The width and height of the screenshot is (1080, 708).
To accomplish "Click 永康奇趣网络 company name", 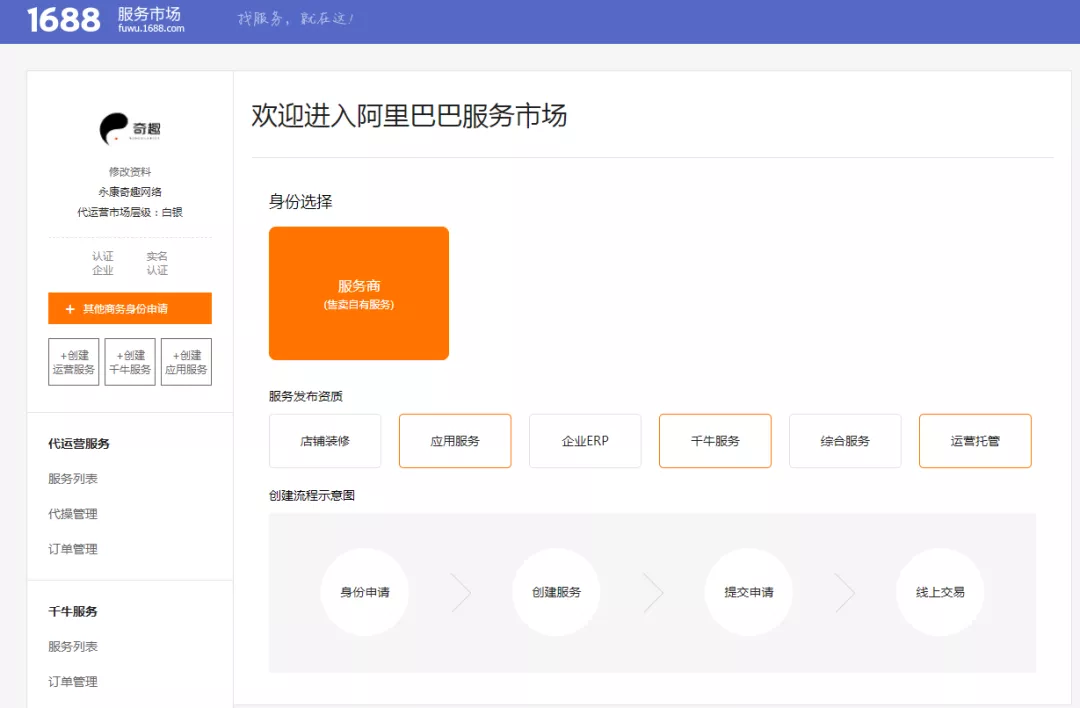I will point(129,192).
